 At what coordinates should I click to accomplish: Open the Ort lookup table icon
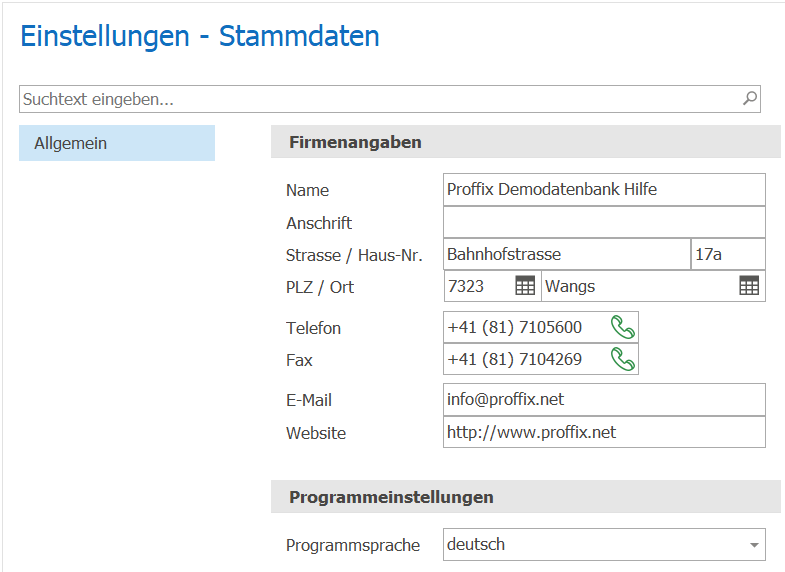point(748,286)
